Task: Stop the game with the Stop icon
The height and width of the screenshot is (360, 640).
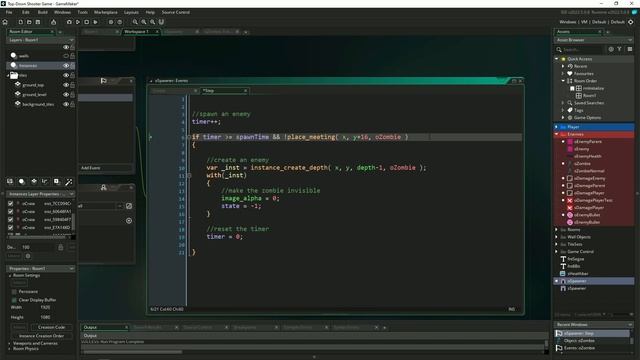Action: point(86,22)
